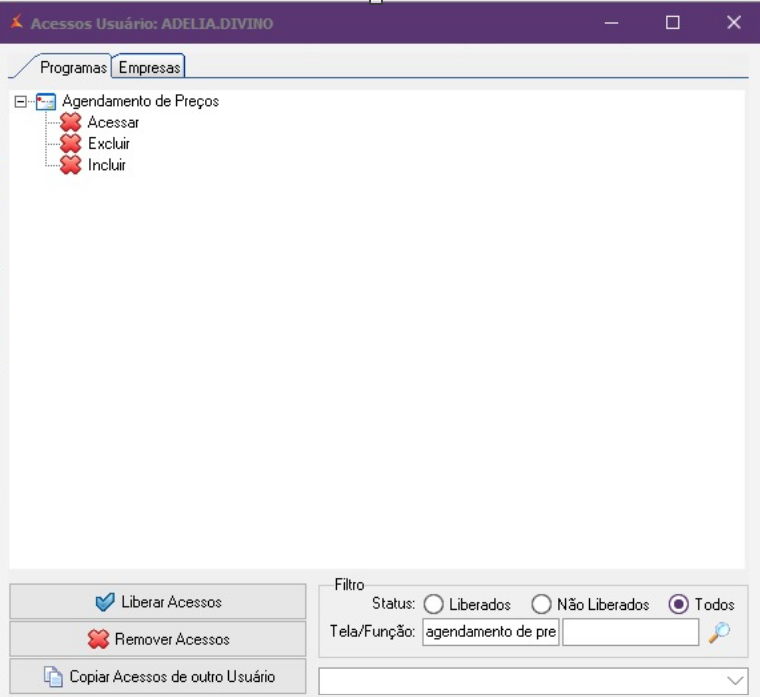Click the application logo in title bar
Viewport: 760px width, 697px height.
pos(17,22)
